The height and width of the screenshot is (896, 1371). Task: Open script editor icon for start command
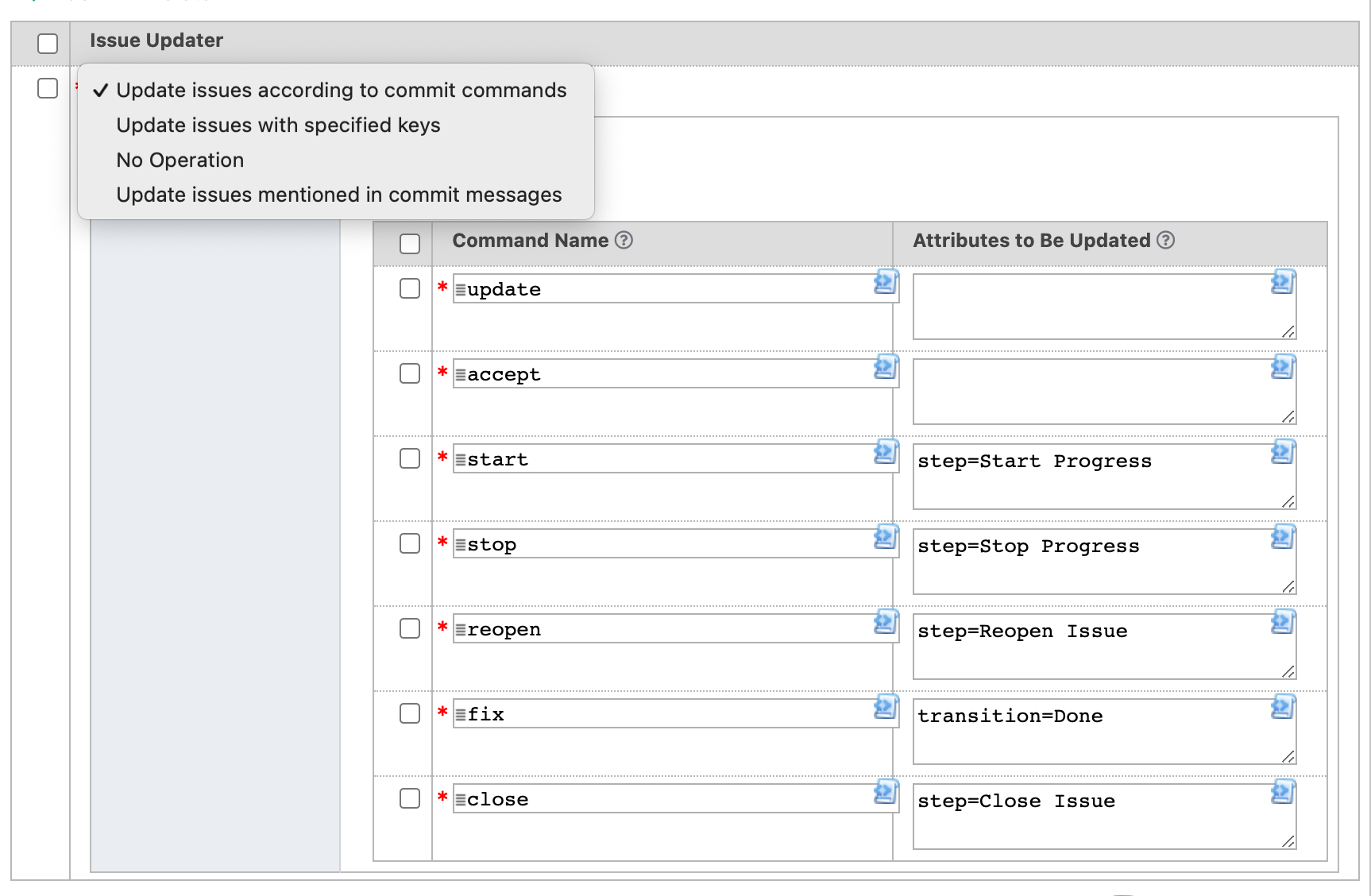point(886,452)
